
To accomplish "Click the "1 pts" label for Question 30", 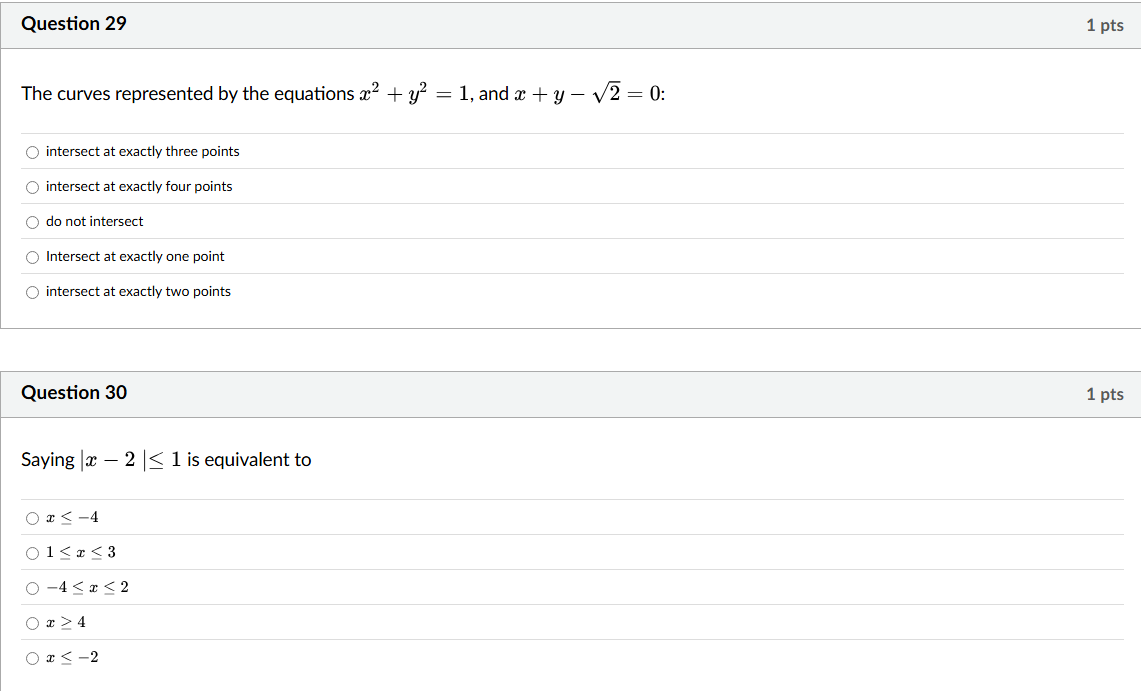I will 1105,394.
